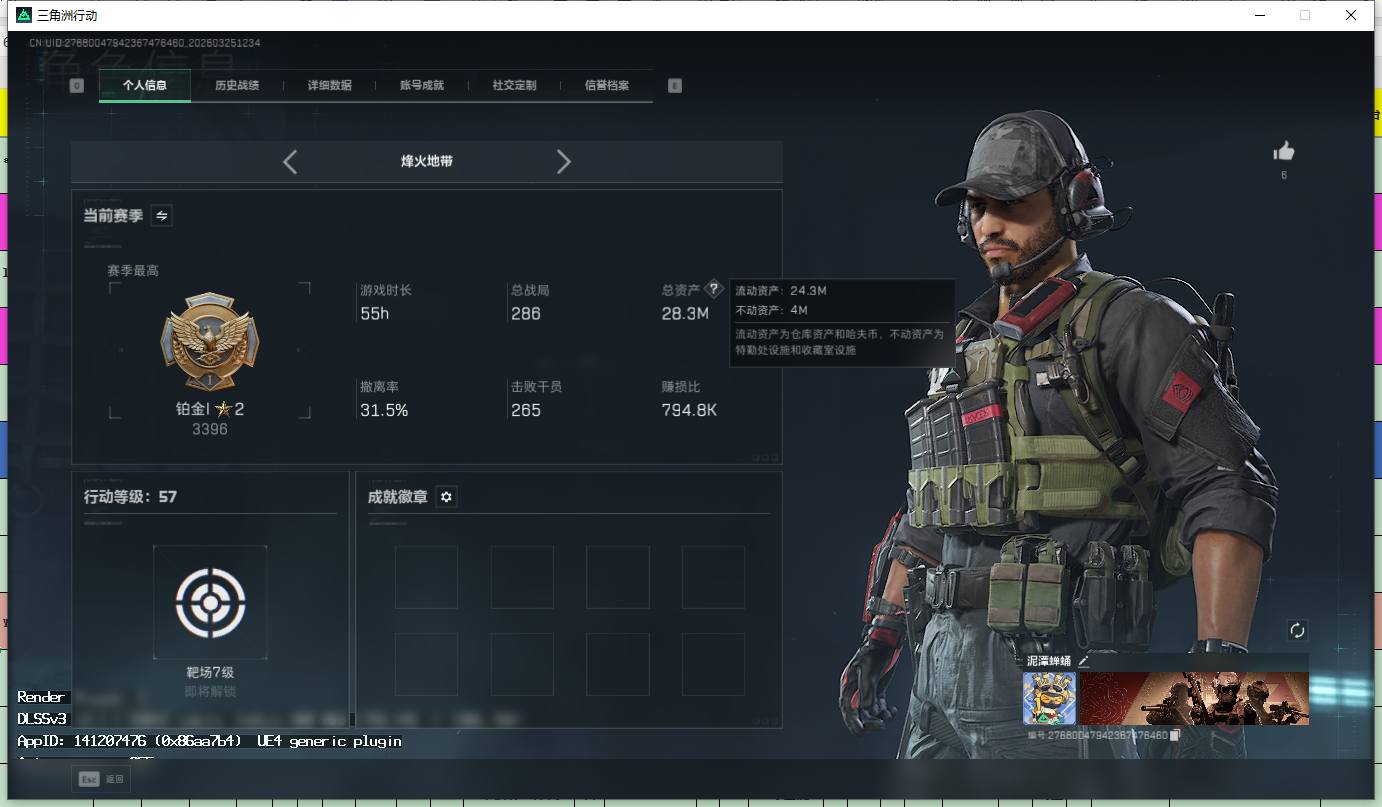Click the 总战局 value 286

526,314
